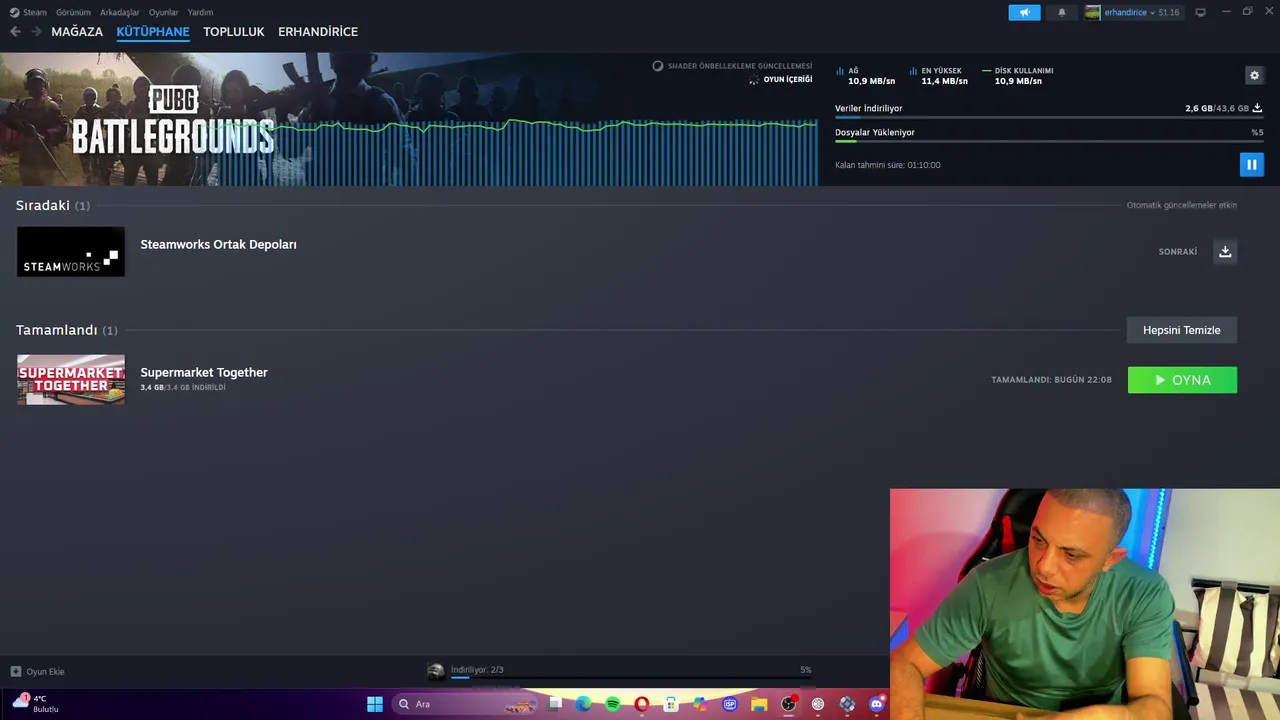1280x720 pixels.
Task: Click the bottom download progress bar
Action: tap(631, 678)
